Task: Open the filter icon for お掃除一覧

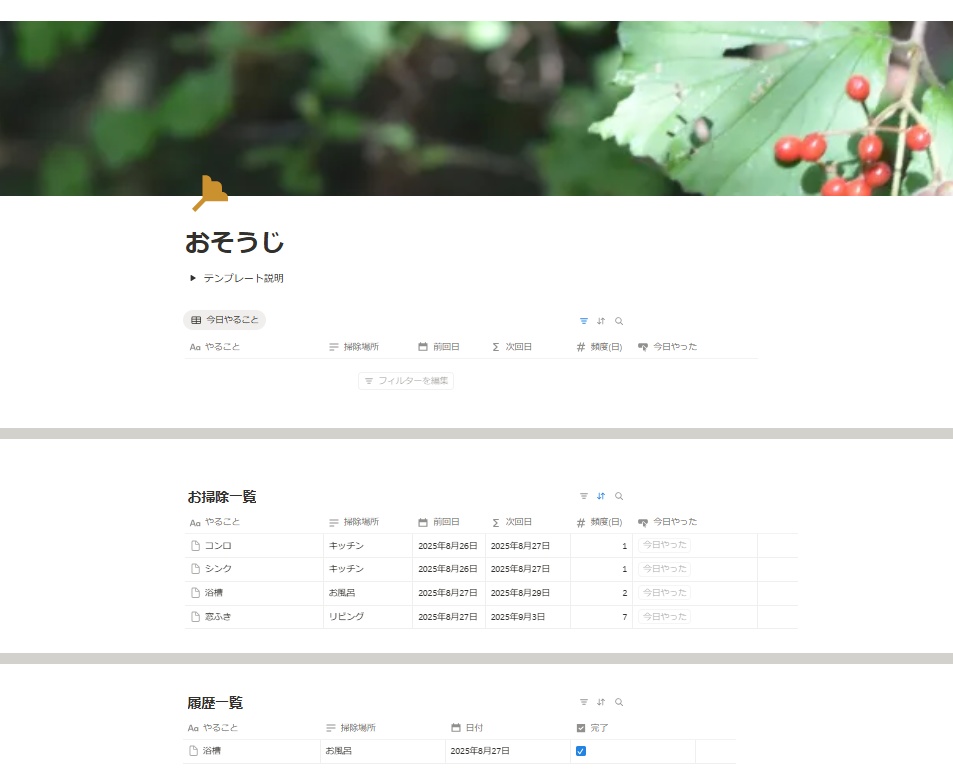Action: (x=583, y=496)
